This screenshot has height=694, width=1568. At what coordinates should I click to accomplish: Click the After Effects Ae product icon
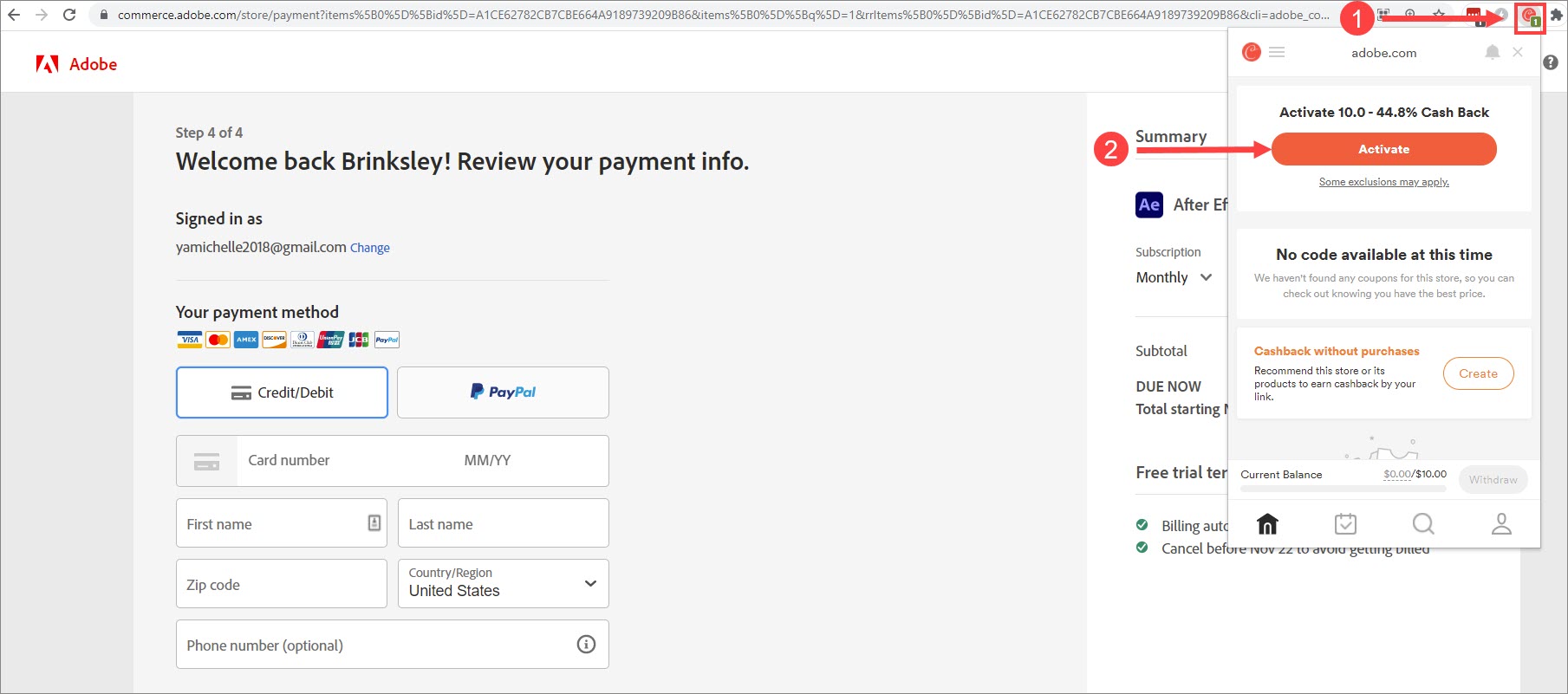pos(1149,204)
